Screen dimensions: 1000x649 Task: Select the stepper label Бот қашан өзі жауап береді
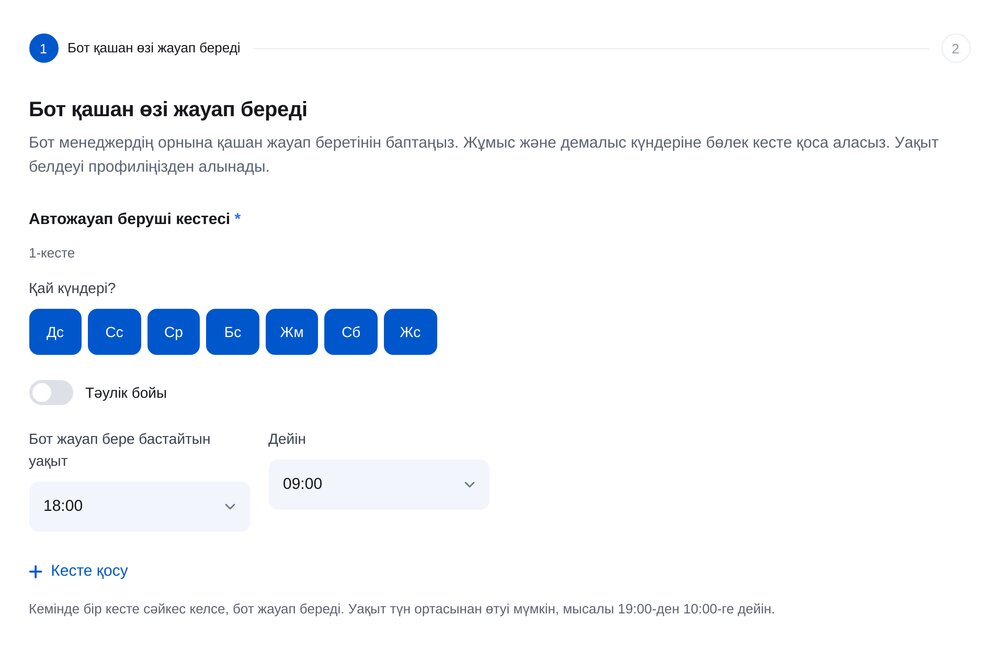coord(154,48)
